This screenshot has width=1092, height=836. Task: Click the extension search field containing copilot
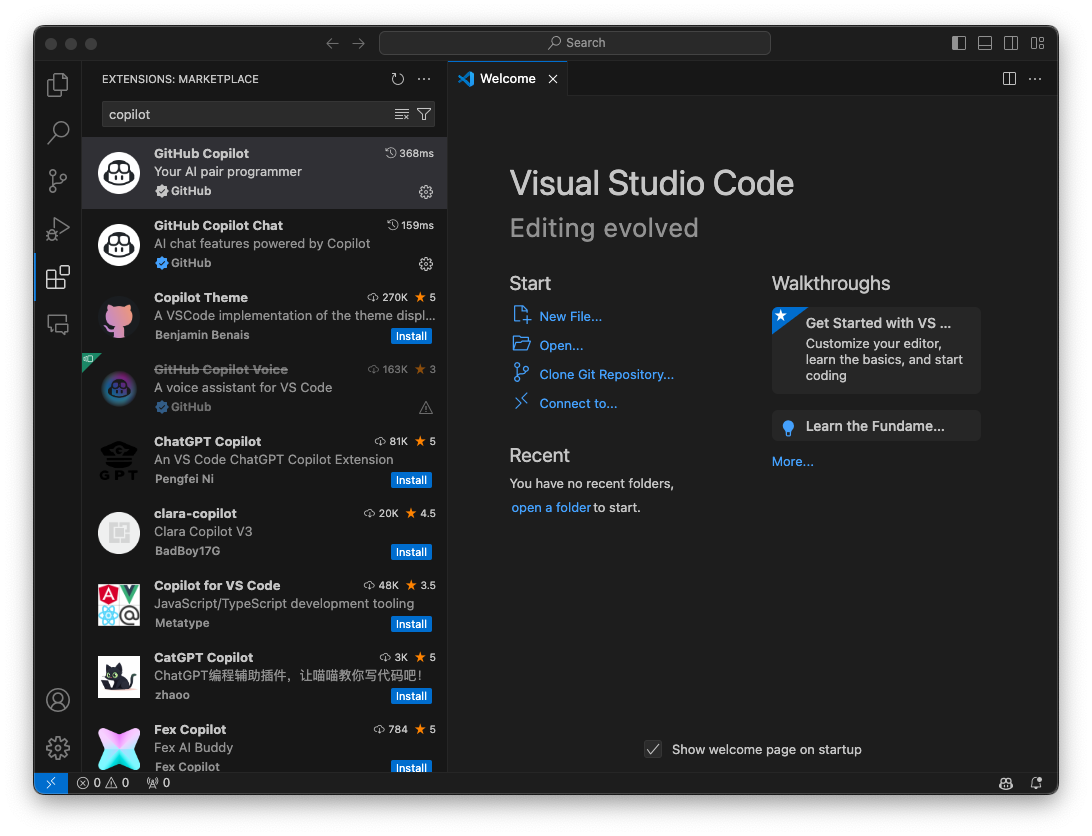pos(245,114)
